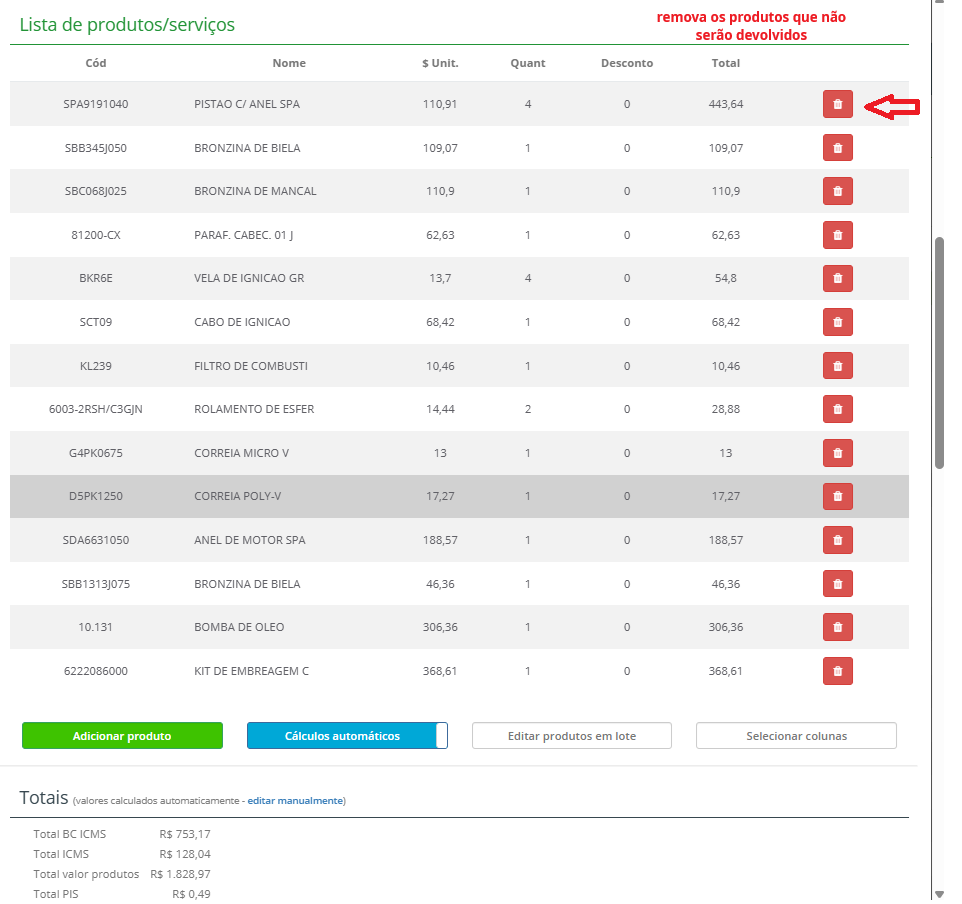
Task: Remove product SBB345J050 with its trash icon
Action: pos(837,148)
